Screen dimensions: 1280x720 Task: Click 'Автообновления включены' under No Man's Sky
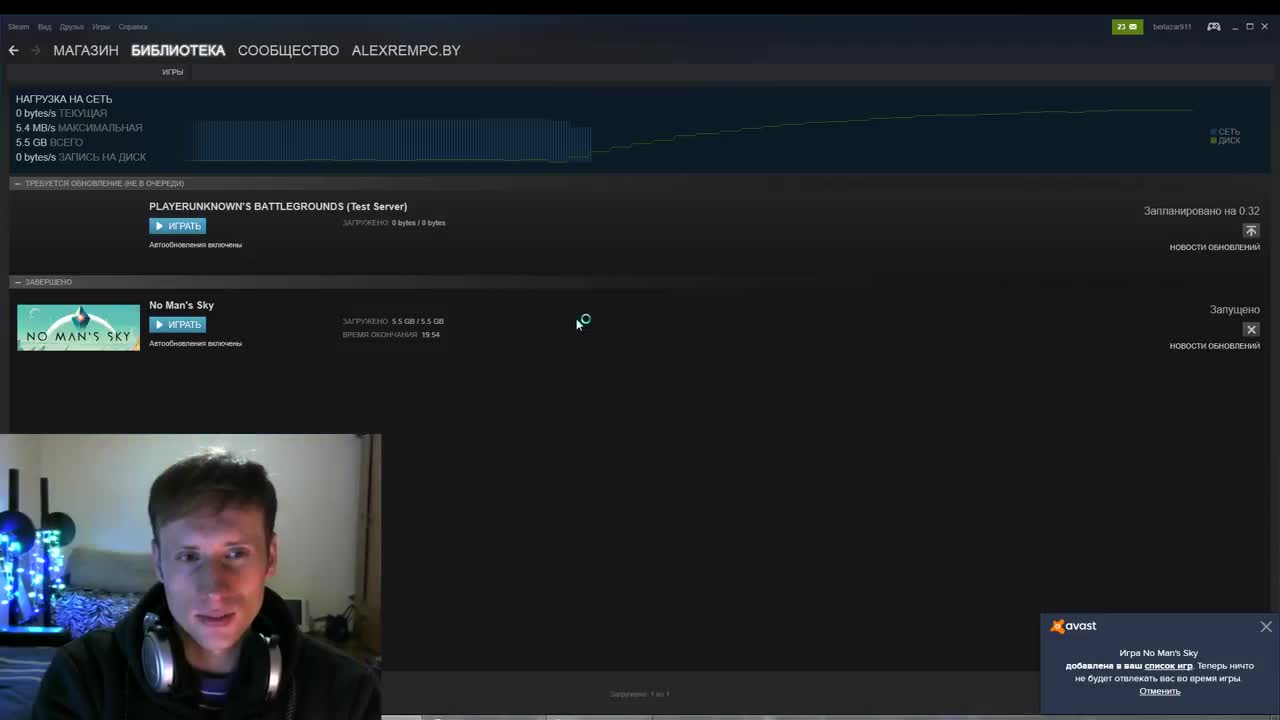point(195,344)
